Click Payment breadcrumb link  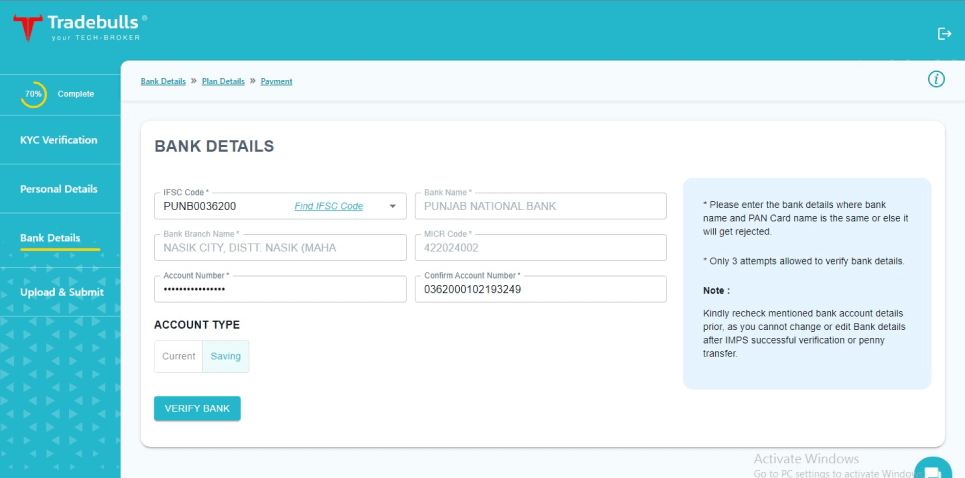tap(276, 81)
